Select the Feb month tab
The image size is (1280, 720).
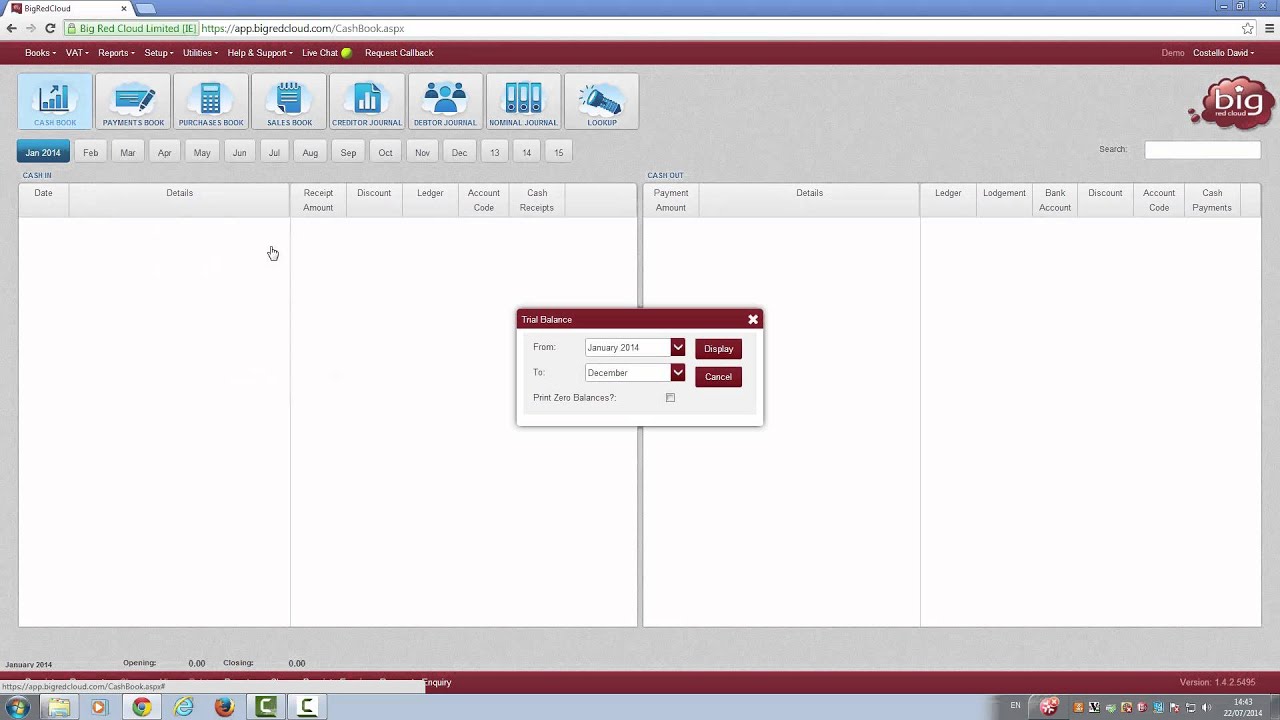pyautogui.click(x=90, y=153)
